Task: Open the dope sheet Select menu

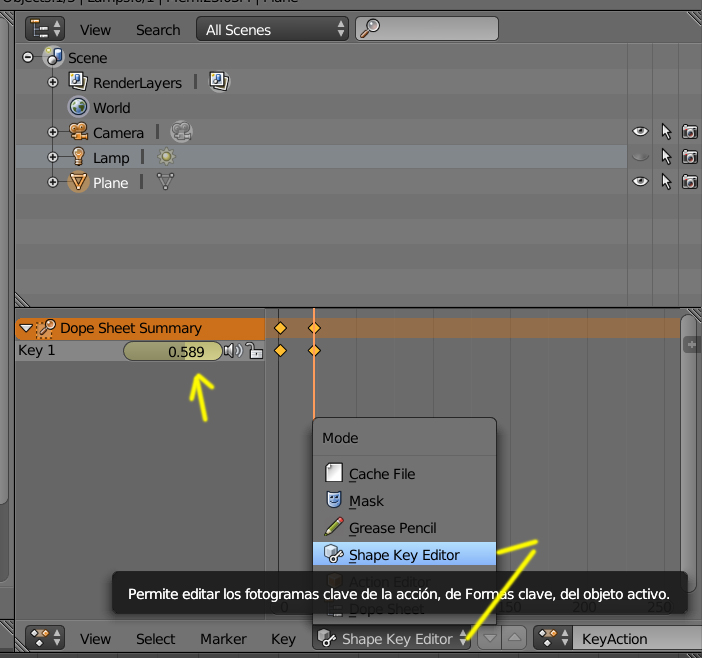Action: (x=155, y=639)
